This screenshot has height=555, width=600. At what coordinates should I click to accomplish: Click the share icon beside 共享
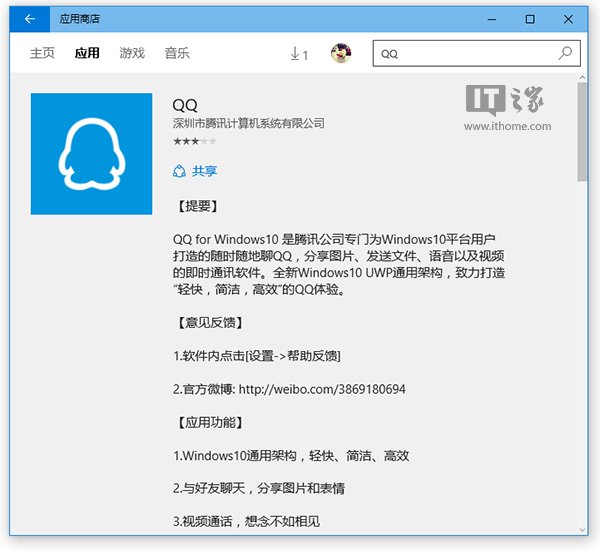coord(179,171)
